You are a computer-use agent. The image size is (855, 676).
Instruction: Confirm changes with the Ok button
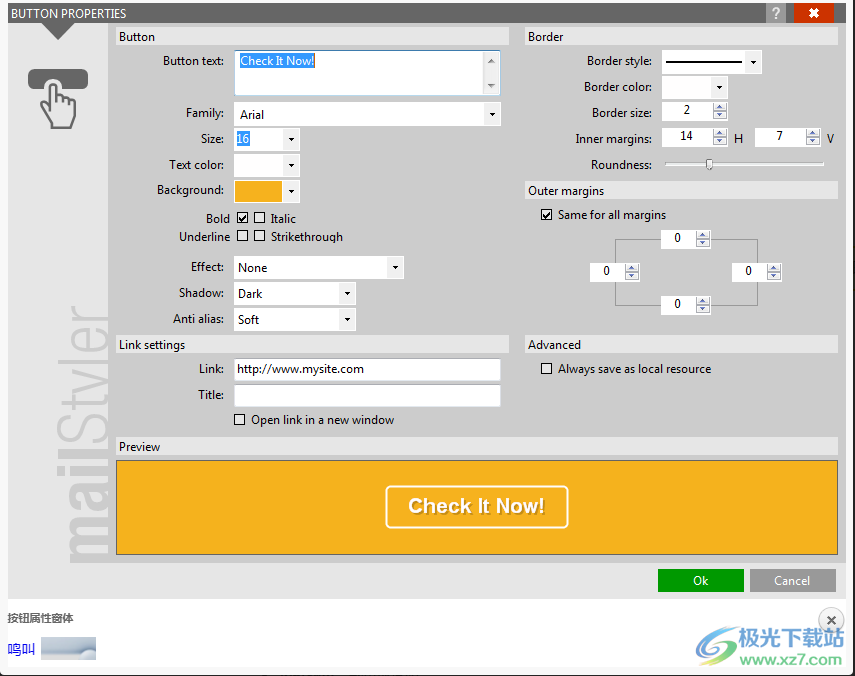700,580
